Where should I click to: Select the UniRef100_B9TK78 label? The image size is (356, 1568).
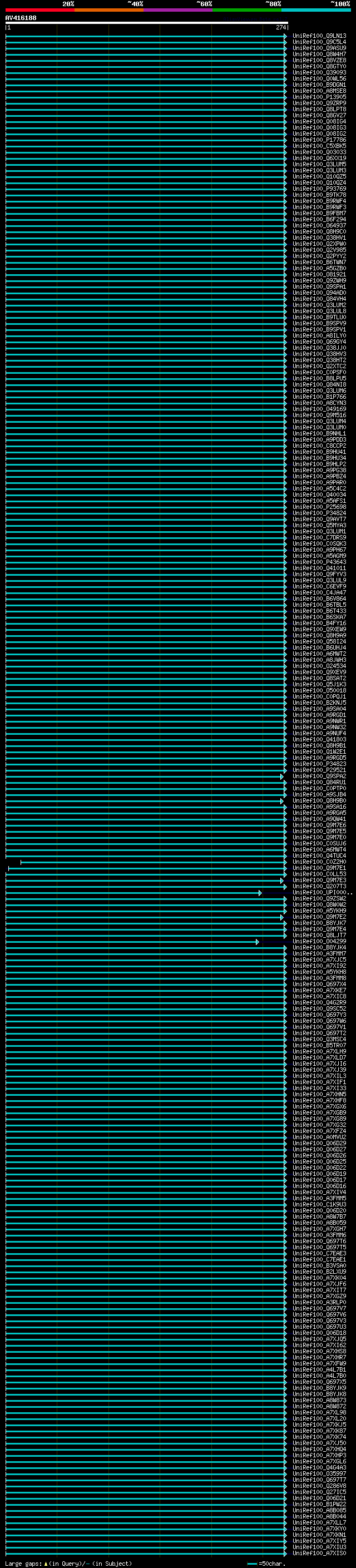[x=319, y=195]
